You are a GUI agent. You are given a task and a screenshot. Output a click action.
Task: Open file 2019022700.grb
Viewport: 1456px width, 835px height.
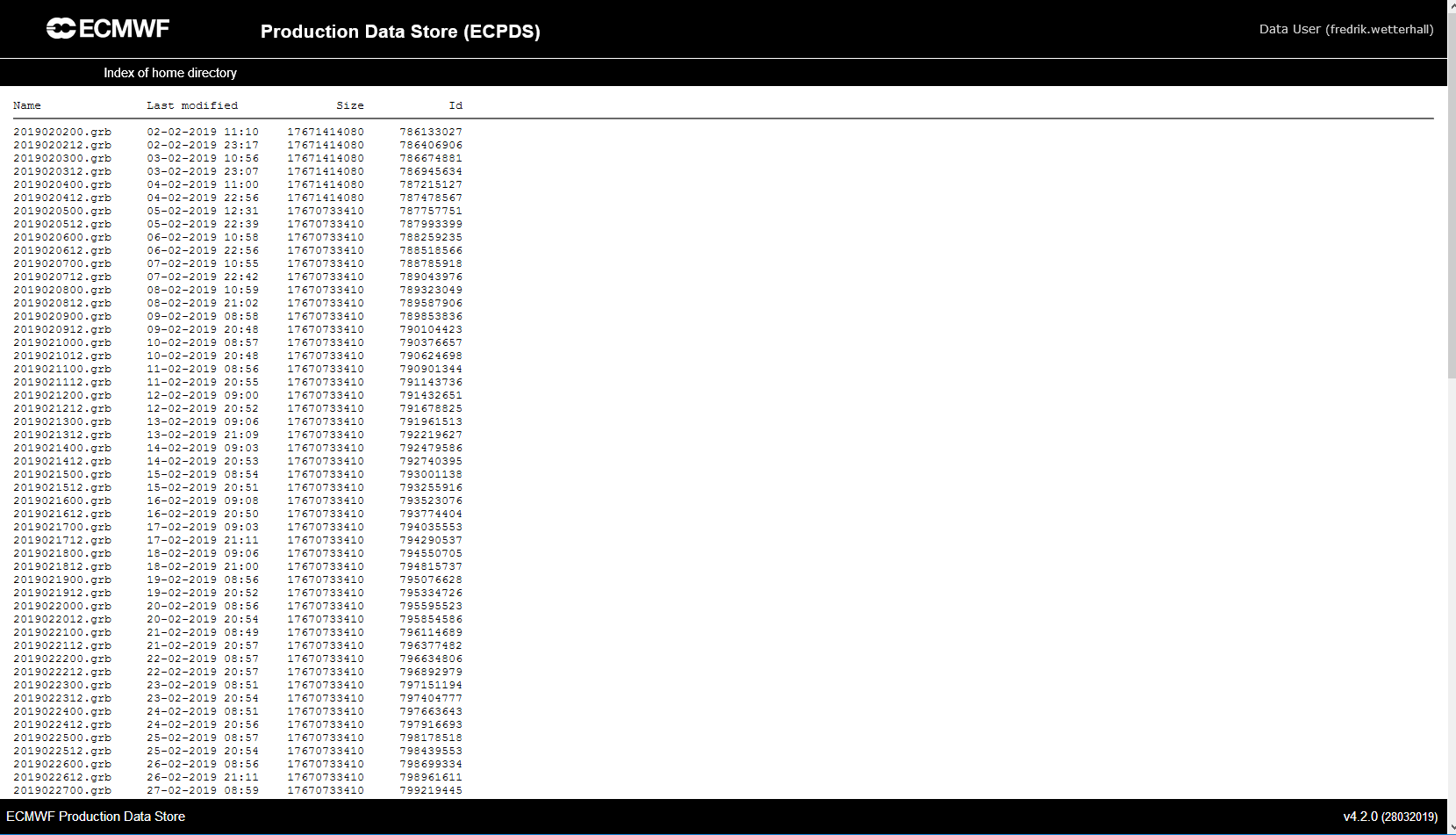[62, 790]
